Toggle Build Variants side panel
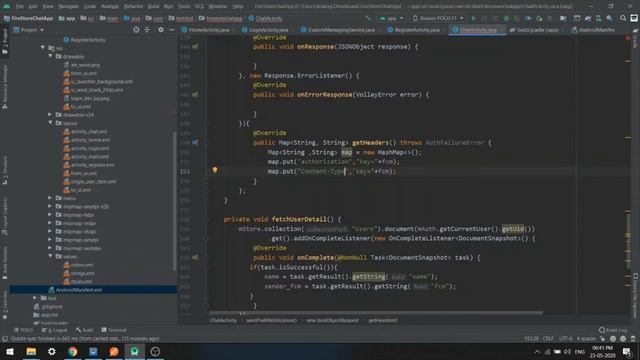This screenshot has height=360, width=640. tap(4, 263)
